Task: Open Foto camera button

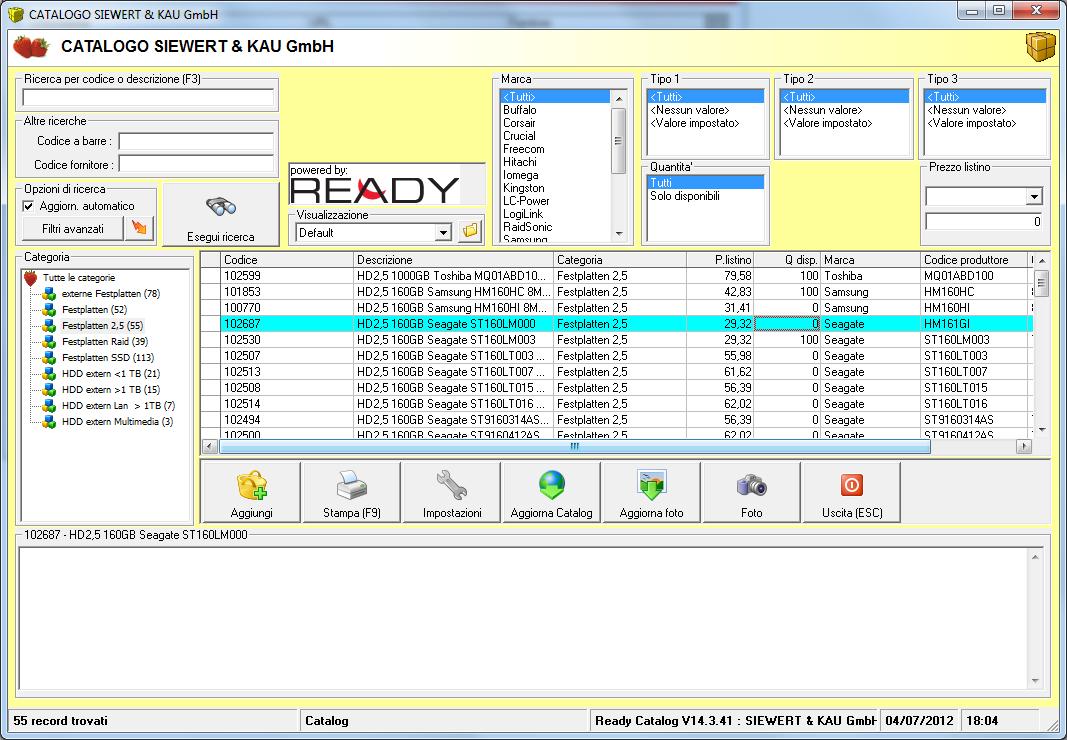Action: (x=751, y=492)
